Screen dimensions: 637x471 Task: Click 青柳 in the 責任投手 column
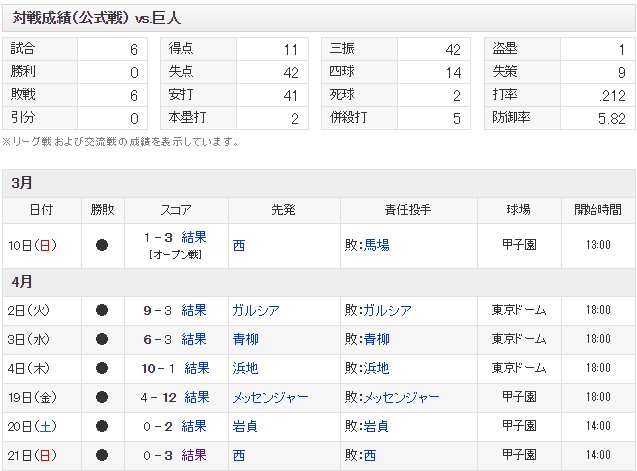(376, 339)
